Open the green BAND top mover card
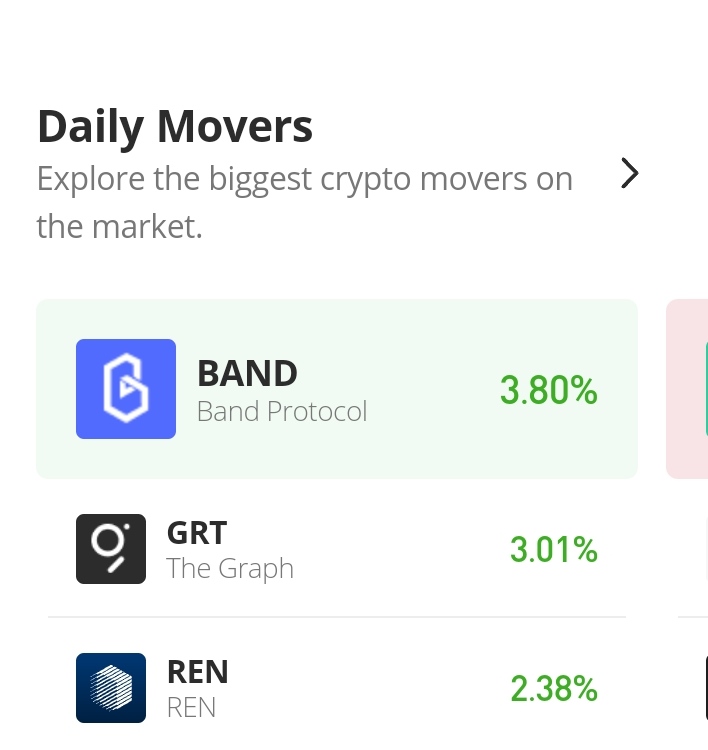Screen dimensions: 708x750 click(x=337, y=389)
